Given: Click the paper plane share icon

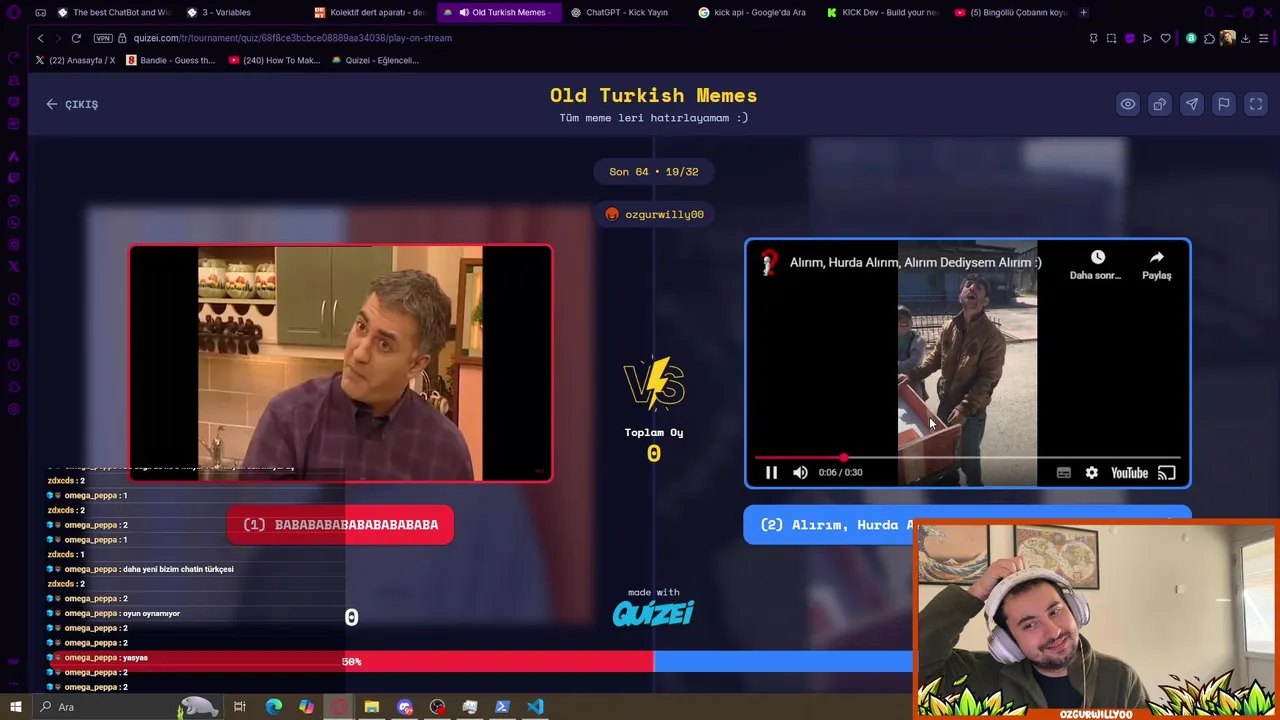Looking at the screenshot, I should tap(1191, 104).
